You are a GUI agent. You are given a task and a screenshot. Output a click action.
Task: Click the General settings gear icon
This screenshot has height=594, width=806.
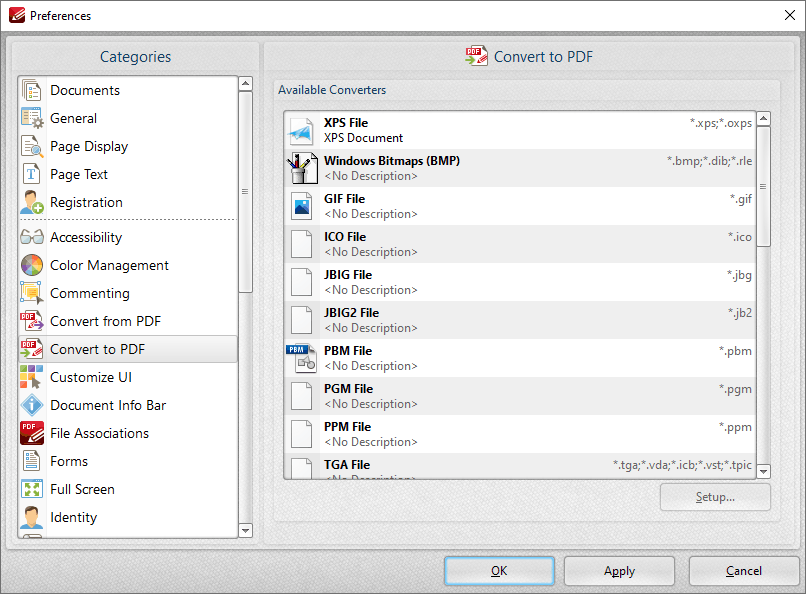coord(32,118)
